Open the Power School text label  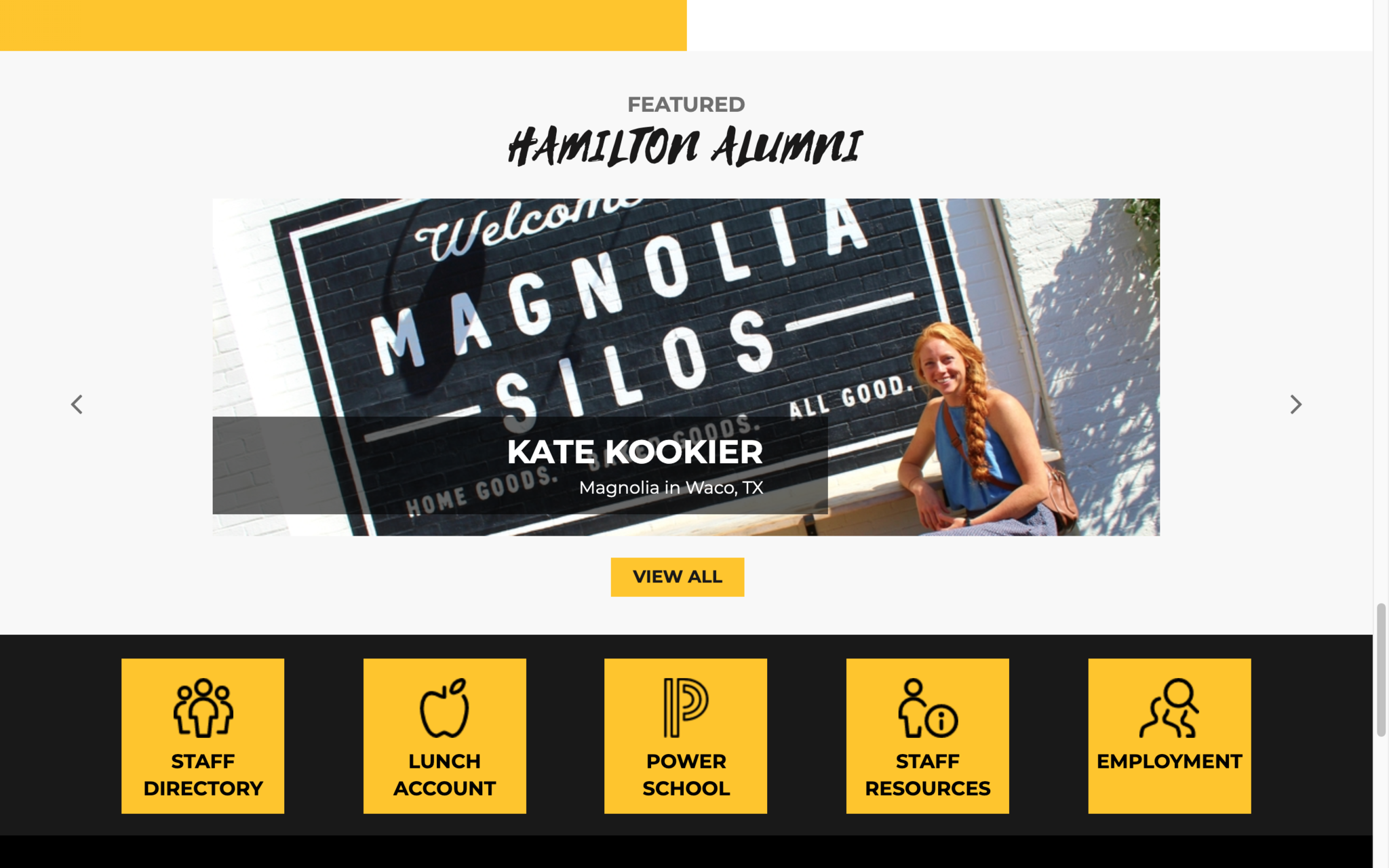click(686, 774)
